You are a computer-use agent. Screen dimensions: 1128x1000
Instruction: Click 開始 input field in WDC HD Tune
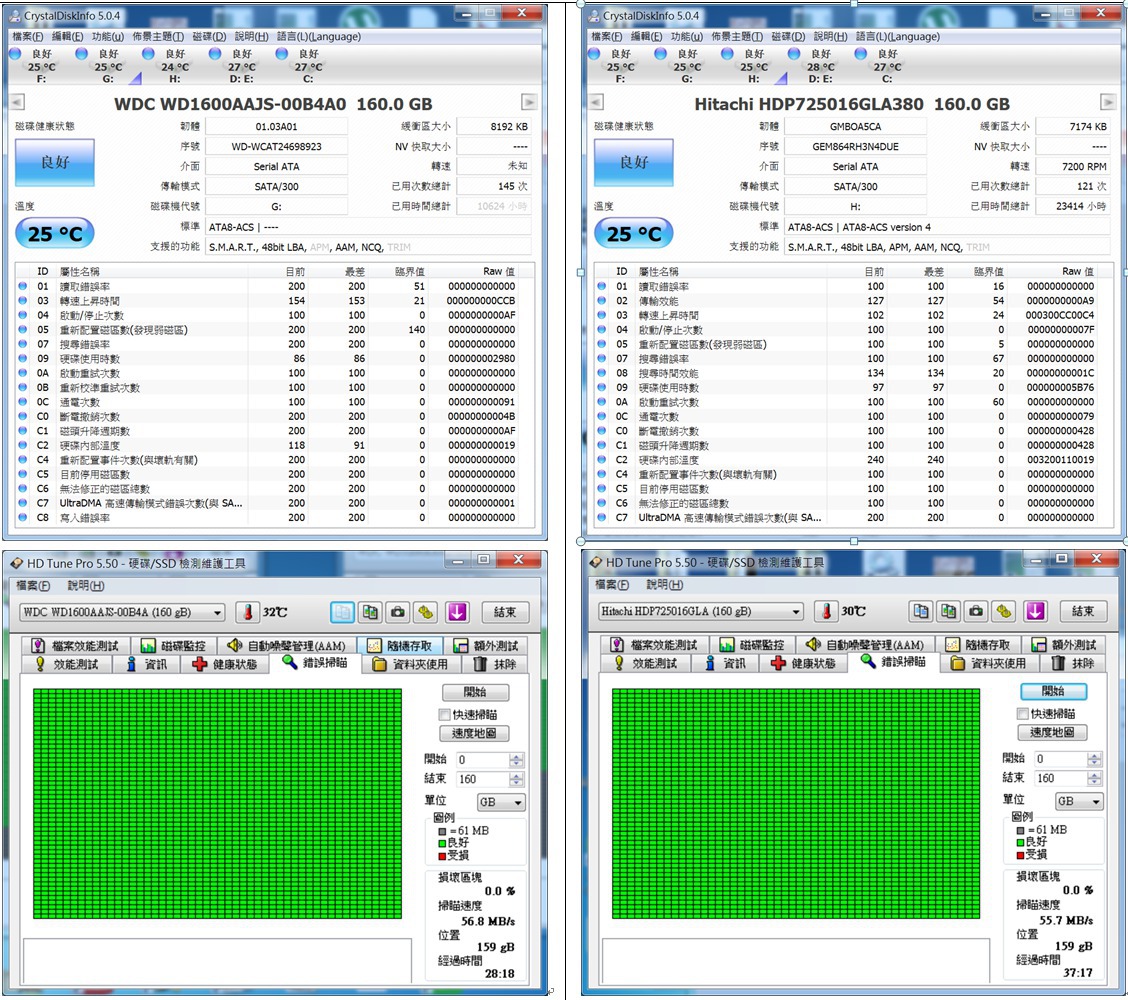tap(483, 760)
